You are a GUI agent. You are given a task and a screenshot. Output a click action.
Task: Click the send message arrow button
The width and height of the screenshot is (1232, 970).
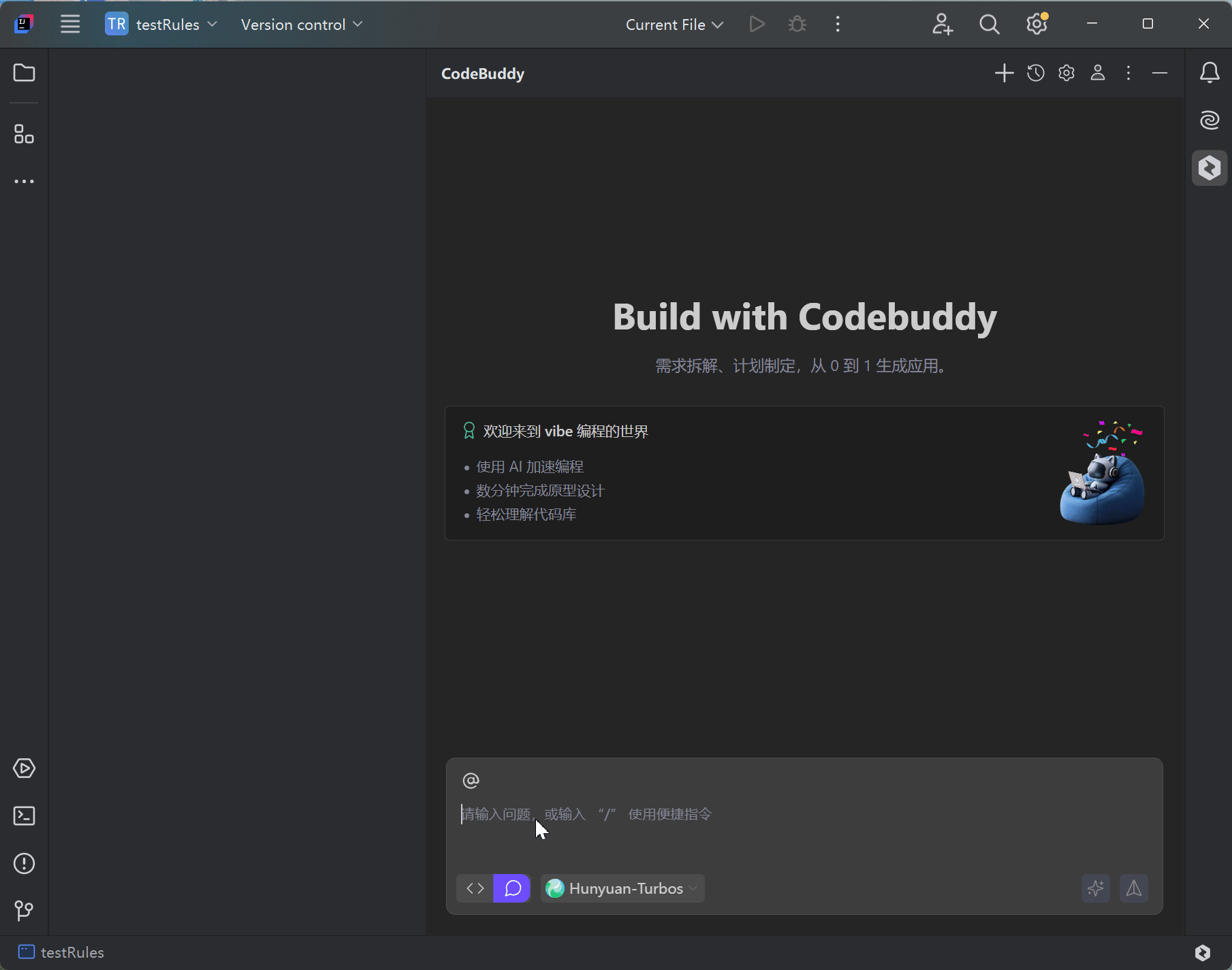[1133, 888]
